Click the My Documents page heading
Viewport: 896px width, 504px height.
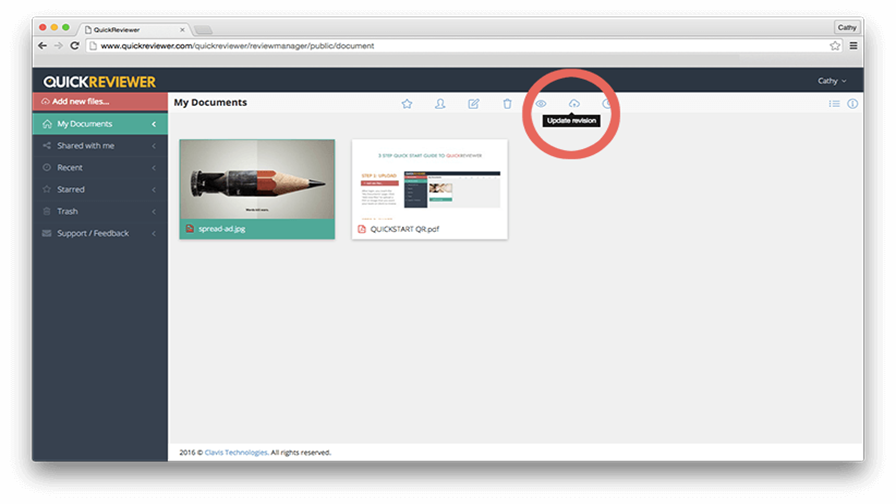click(210, 102)
